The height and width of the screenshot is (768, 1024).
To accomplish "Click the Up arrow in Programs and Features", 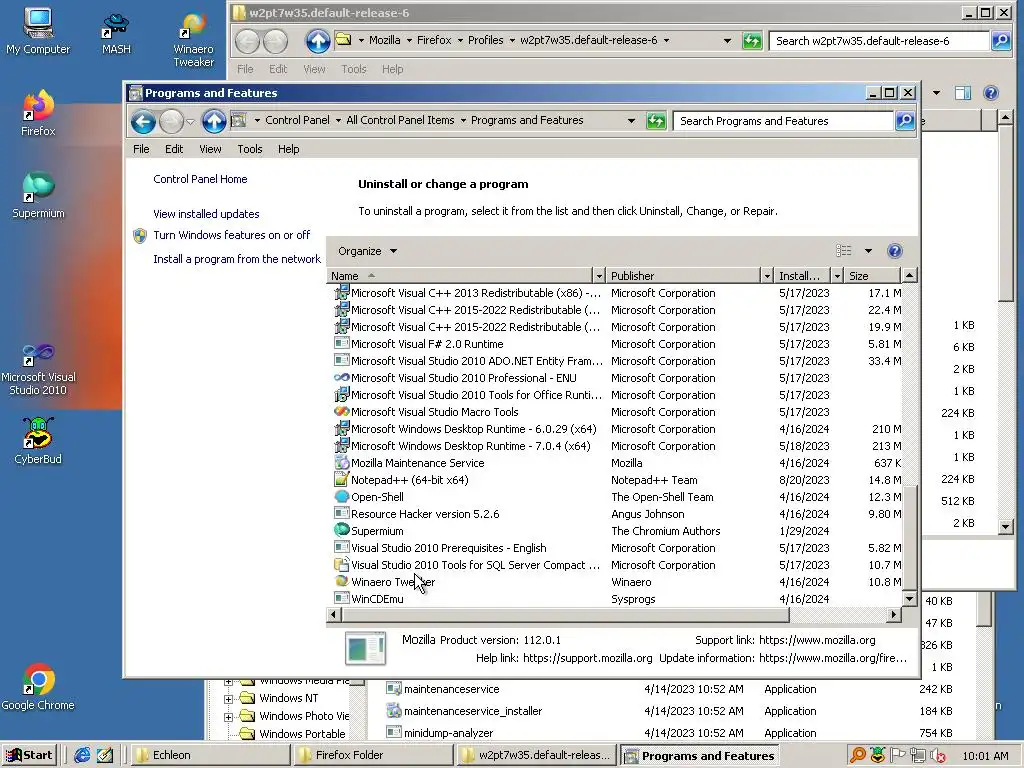I will (214, 121).
